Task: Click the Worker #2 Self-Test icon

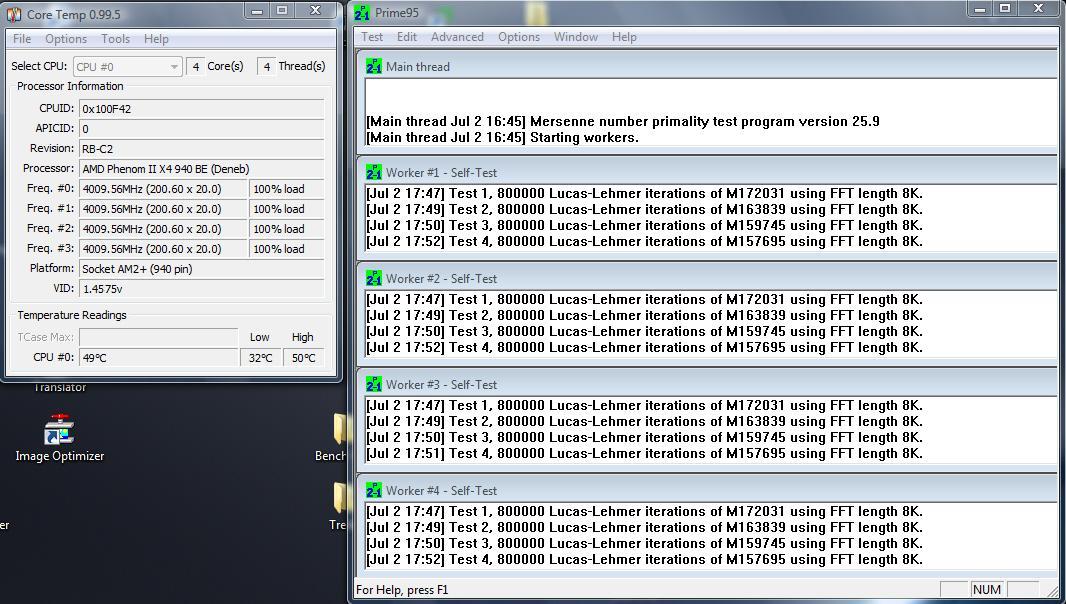Action: 374,278
